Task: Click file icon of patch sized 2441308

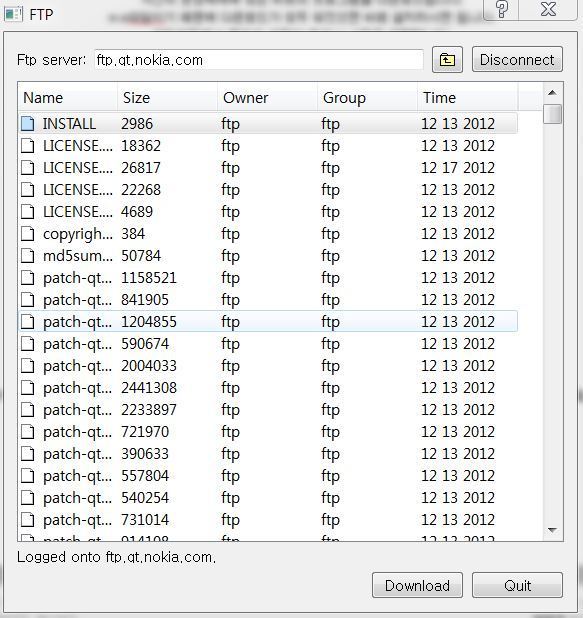Action: click(28, 388)
